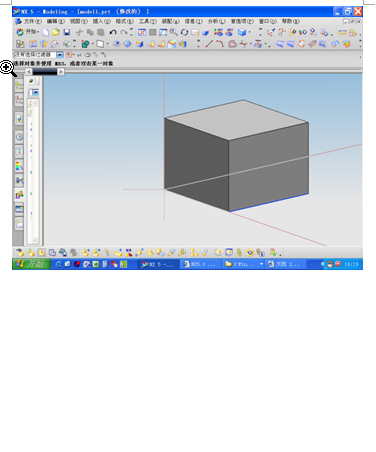Open the Internet Explorer sidebar tab
The width and height of the screenshot is (376, 452).
(19, 118)
